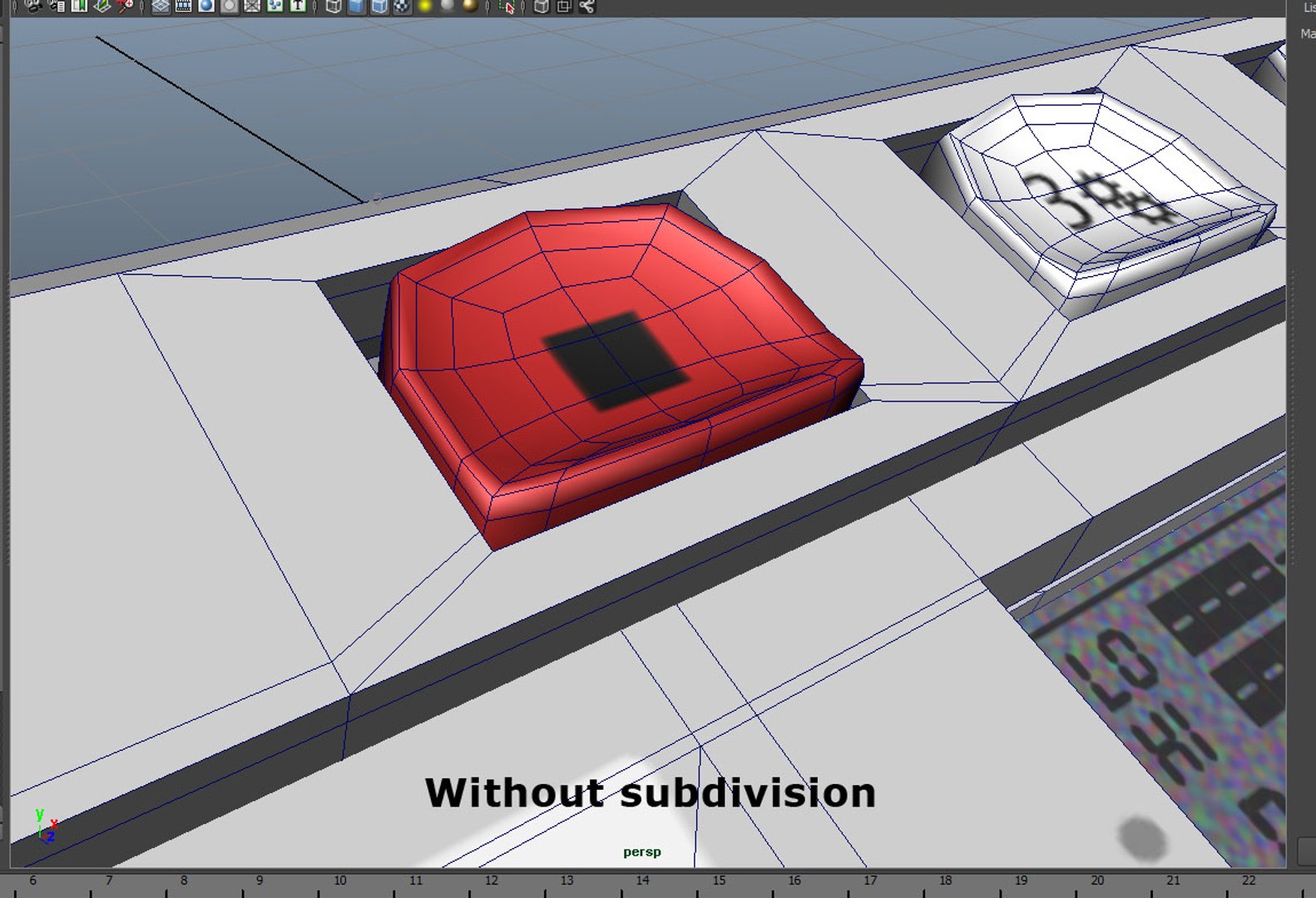Viewport: 1316px width, 898px height.
Task: Switch to wireframe display cube icon
Action: (x=334, y=6)
